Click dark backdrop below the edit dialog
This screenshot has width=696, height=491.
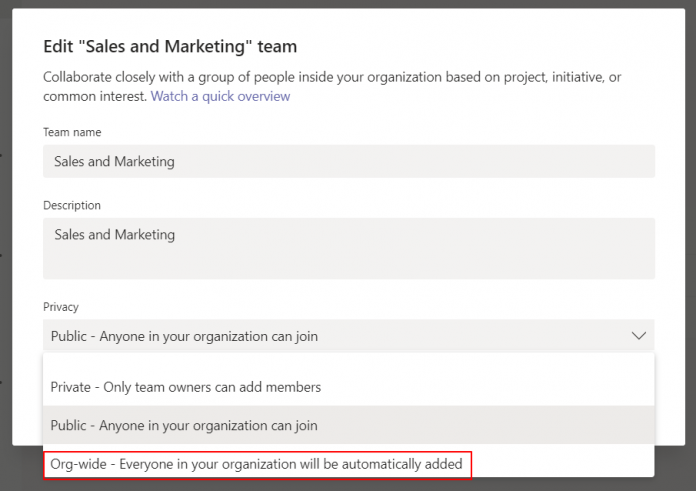tap(672, 468)
